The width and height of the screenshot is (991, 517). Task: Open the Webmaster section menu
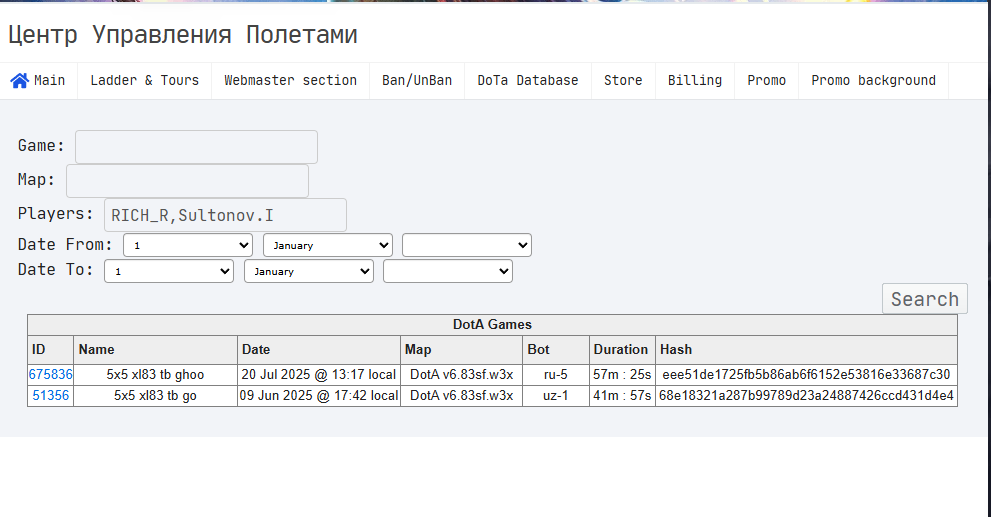coord(291,81)
